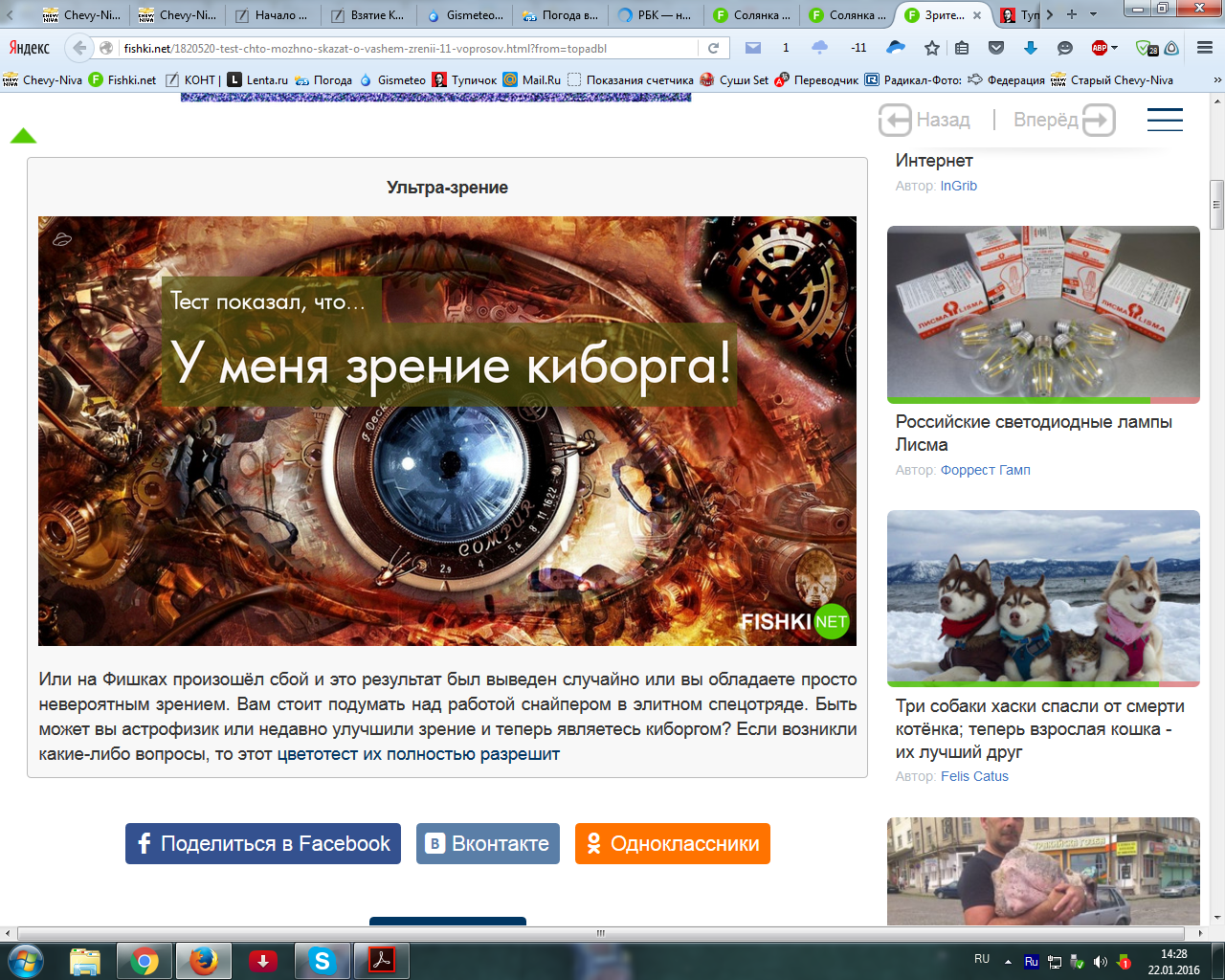
Task: Switch to the РБК tab
Action: (656, 15)
